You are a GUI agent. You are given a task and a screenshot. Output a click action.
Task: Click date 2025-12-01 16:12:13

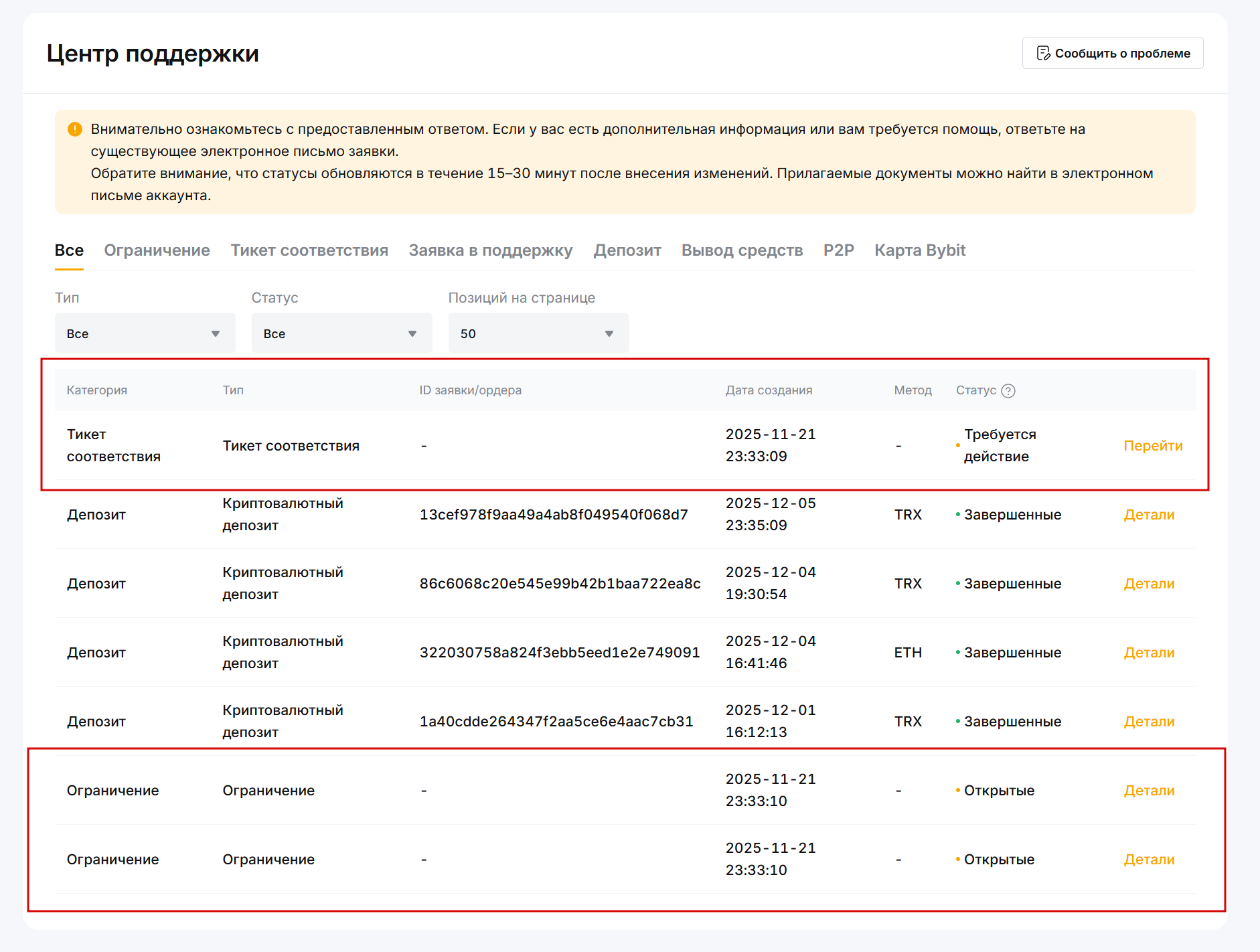click(x=771, y=721)
